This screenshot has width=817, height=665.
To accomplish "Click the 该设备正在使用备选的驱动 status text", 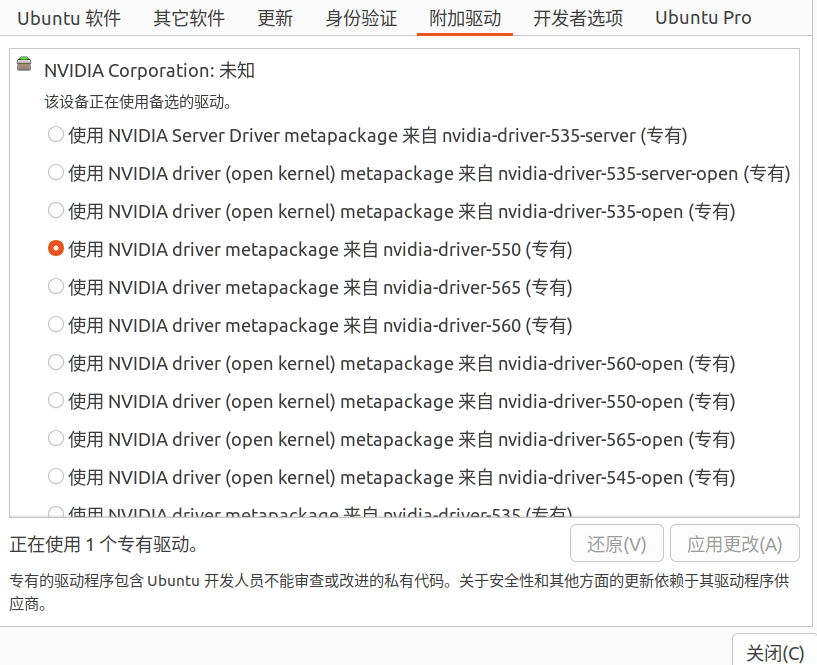I will point(138,102).
